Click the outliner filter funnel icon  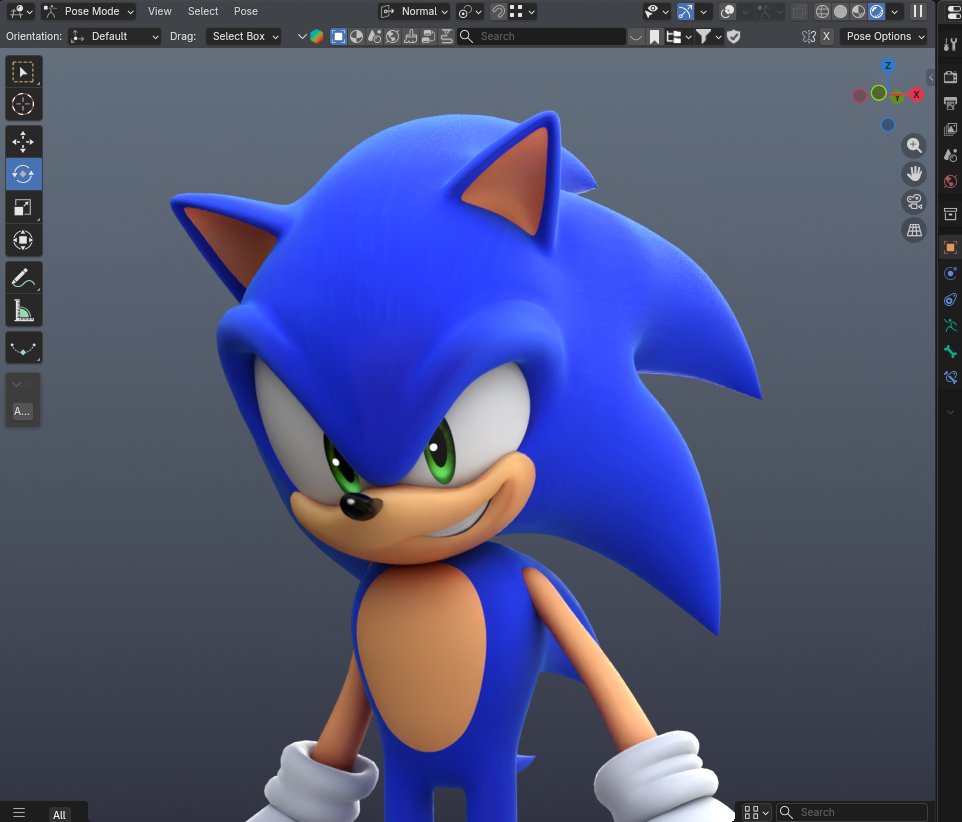pyautogui.click(x=704, y=36)
